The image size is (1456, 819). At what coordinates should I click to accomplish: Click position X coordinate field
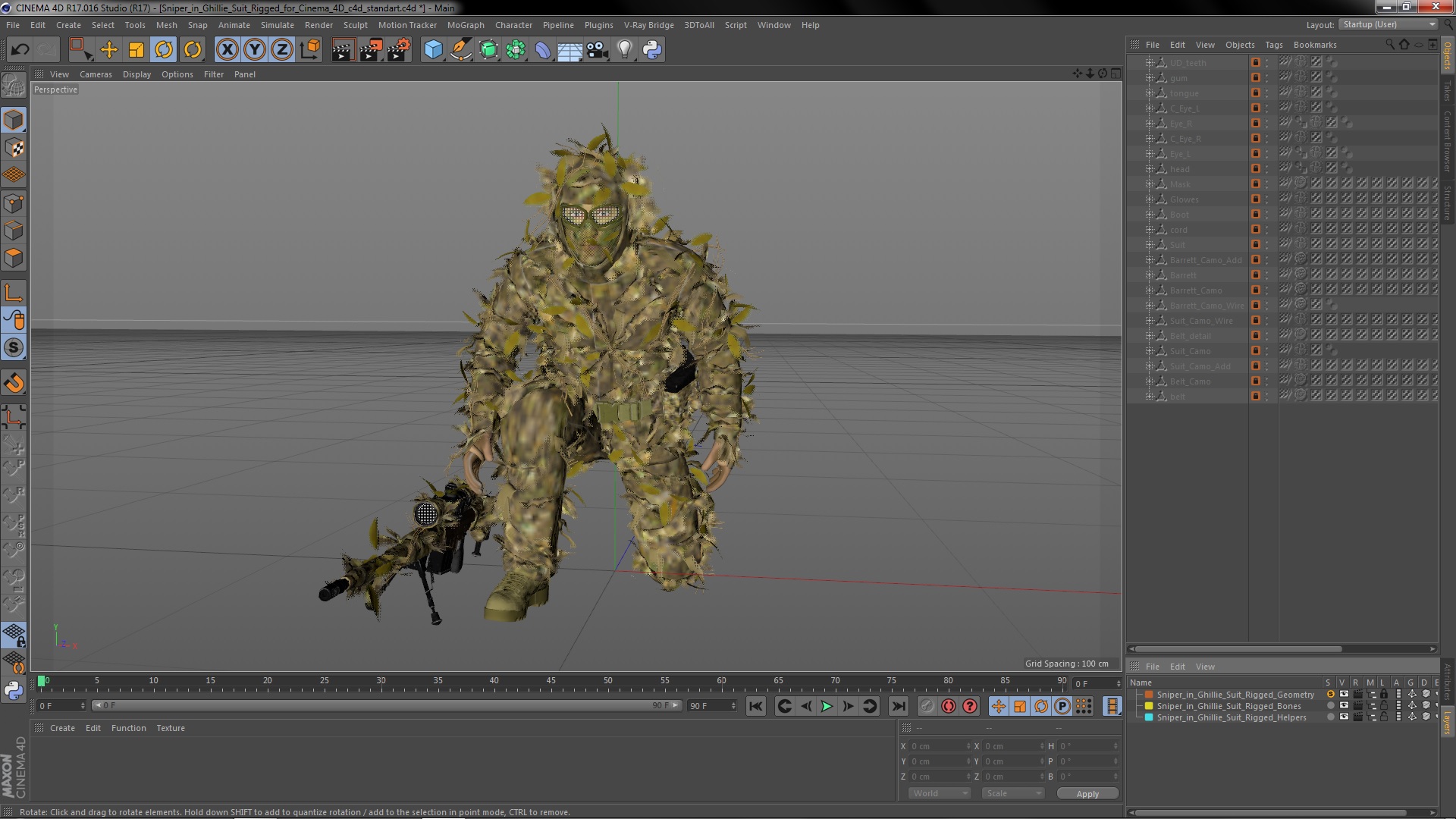[x=940, y=746]
